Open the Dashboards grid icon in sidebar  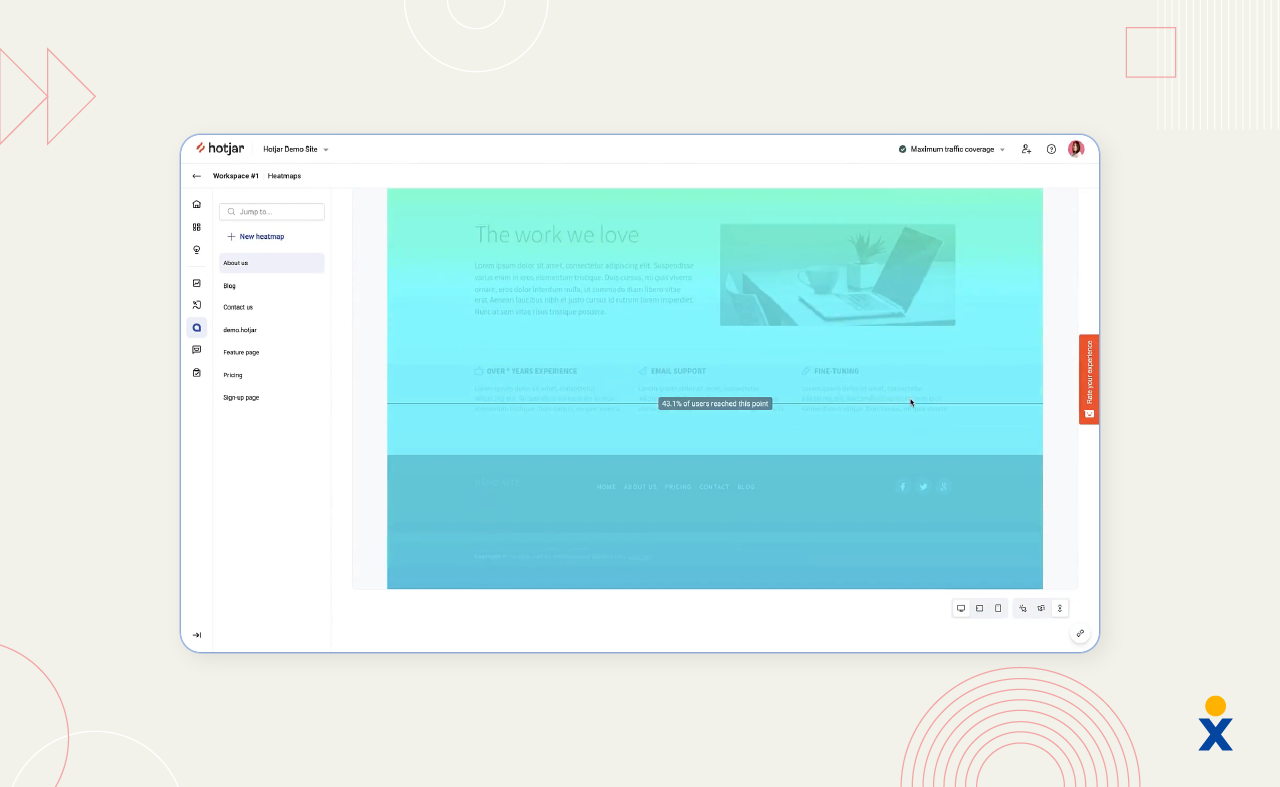(x=197, y=227)
